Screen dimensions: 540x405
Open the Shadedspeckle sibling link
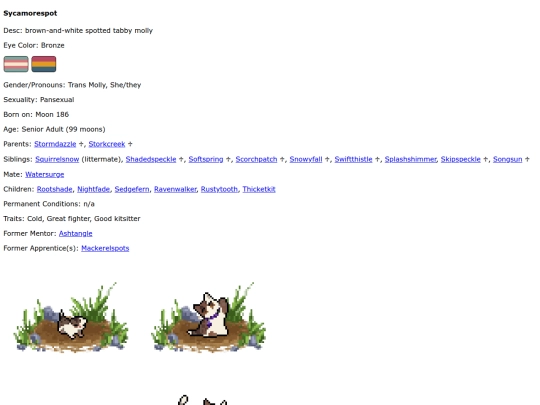click(151, 159)
